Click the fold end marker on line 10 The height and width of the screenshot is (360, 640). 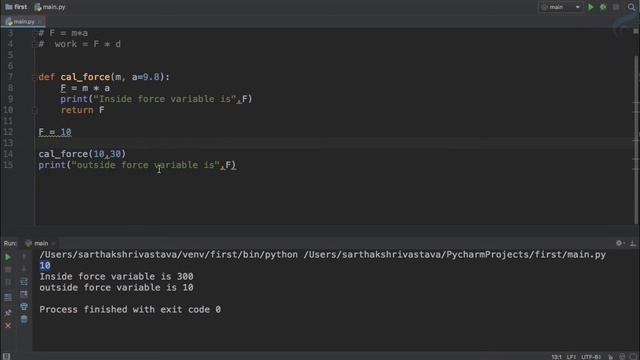pyautogui.click(x=35, y=110)
